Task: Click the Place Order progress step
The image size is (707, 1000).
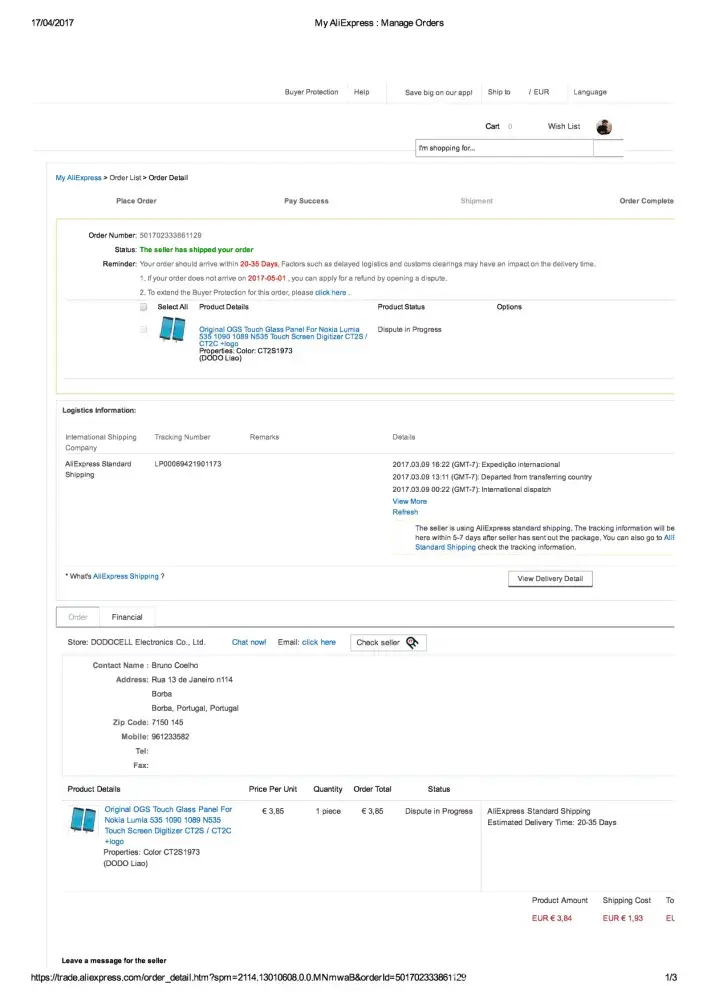Action: [136, 201]
